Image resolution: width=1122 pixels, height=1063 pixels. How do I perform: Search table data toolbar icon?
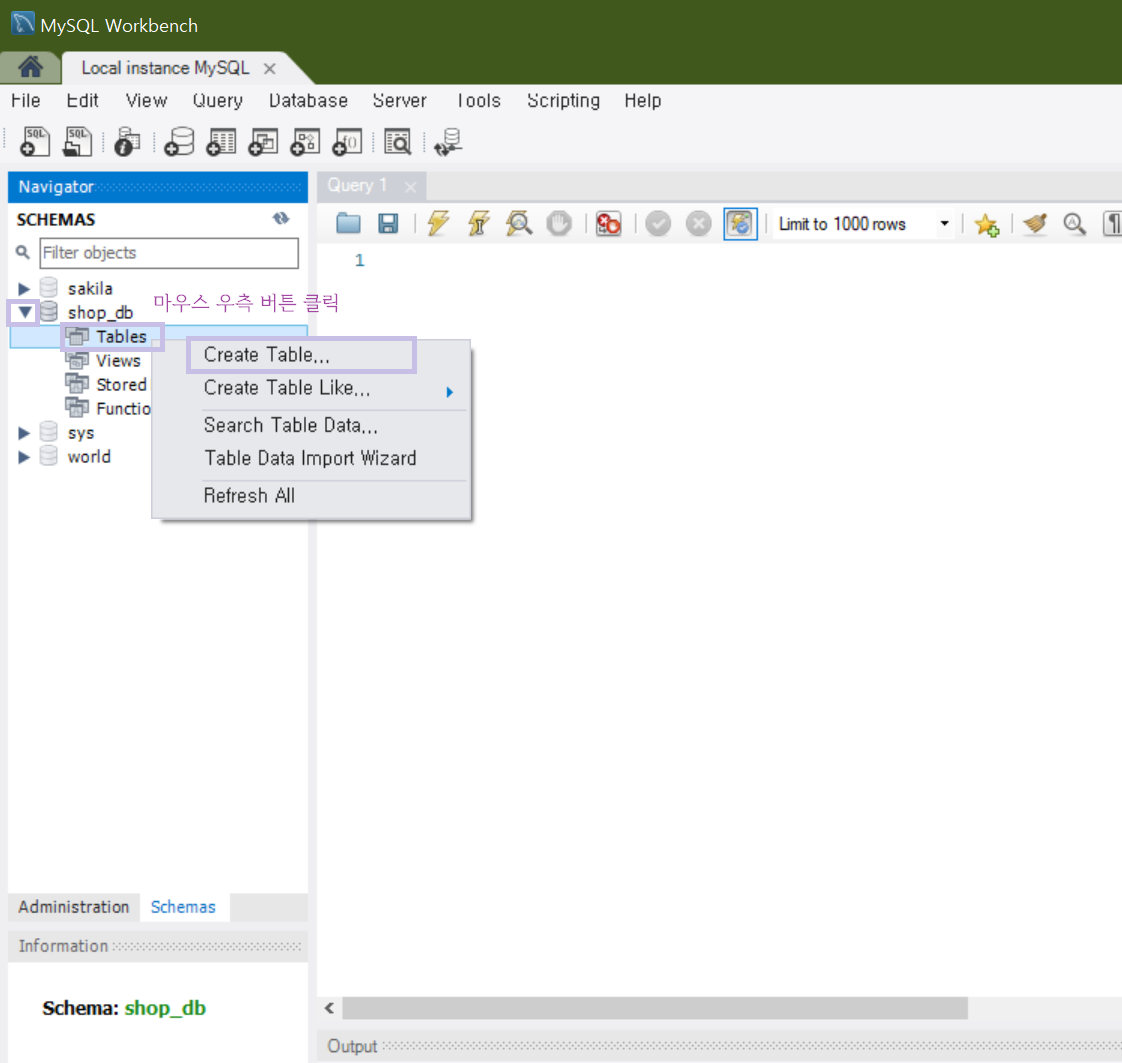point(398,142)
